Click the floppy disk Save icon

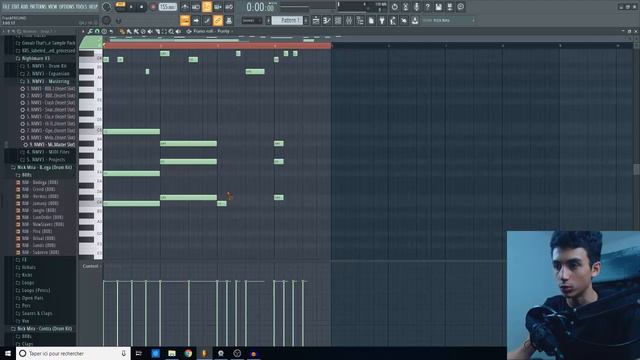[439, 7]
